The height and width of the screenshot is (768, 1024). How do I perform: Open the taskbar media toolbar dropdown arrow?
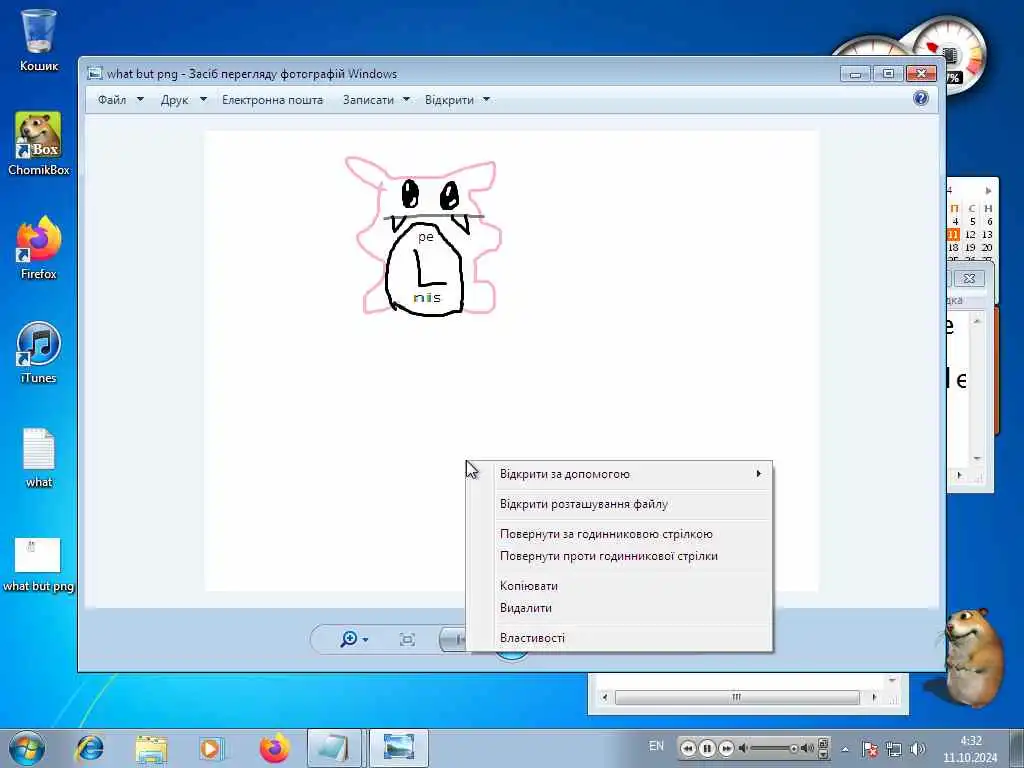824,755
